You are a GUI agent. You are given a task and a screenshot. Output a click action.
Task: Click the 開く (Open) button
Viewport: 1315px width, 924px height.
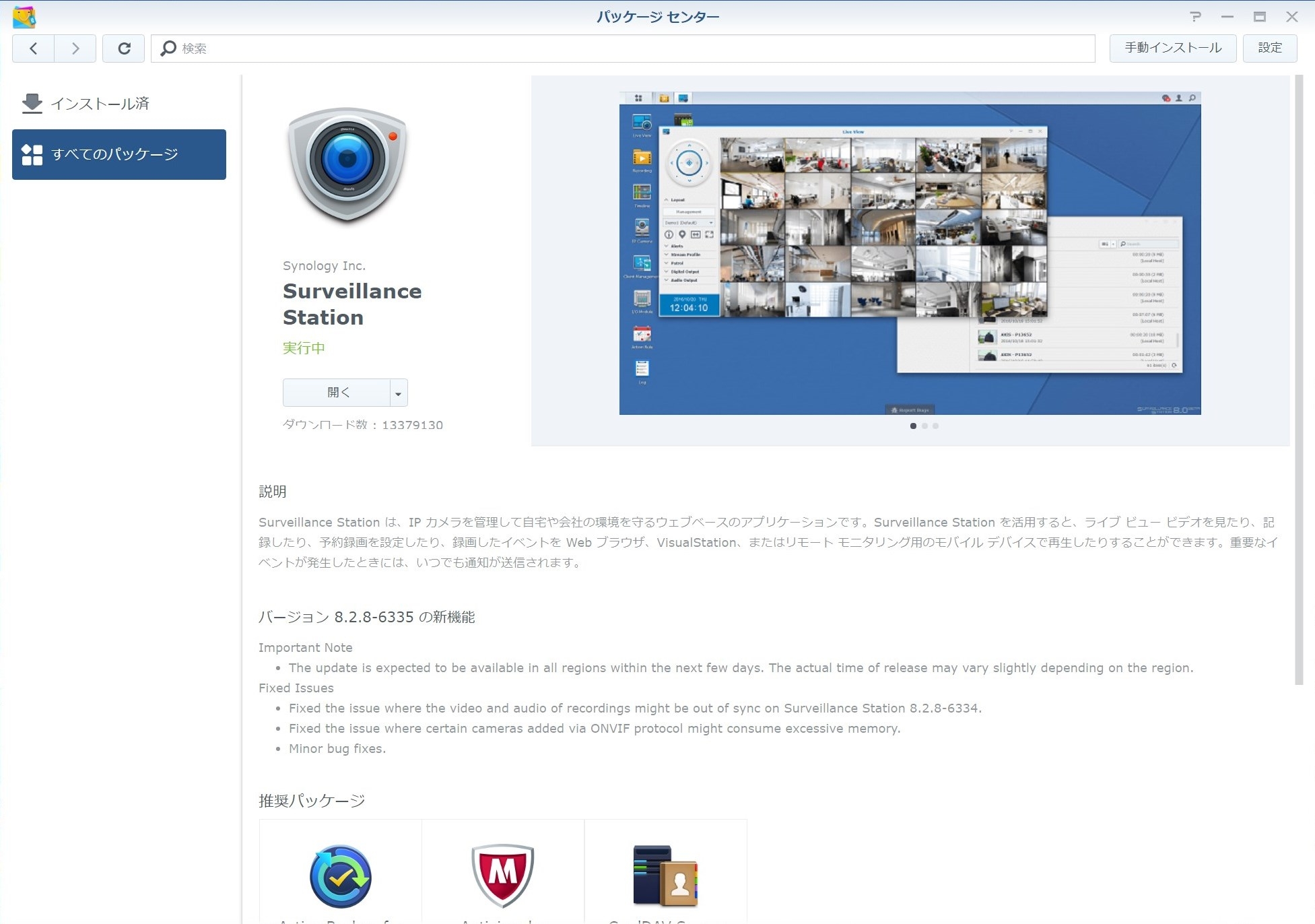(337, 393)
